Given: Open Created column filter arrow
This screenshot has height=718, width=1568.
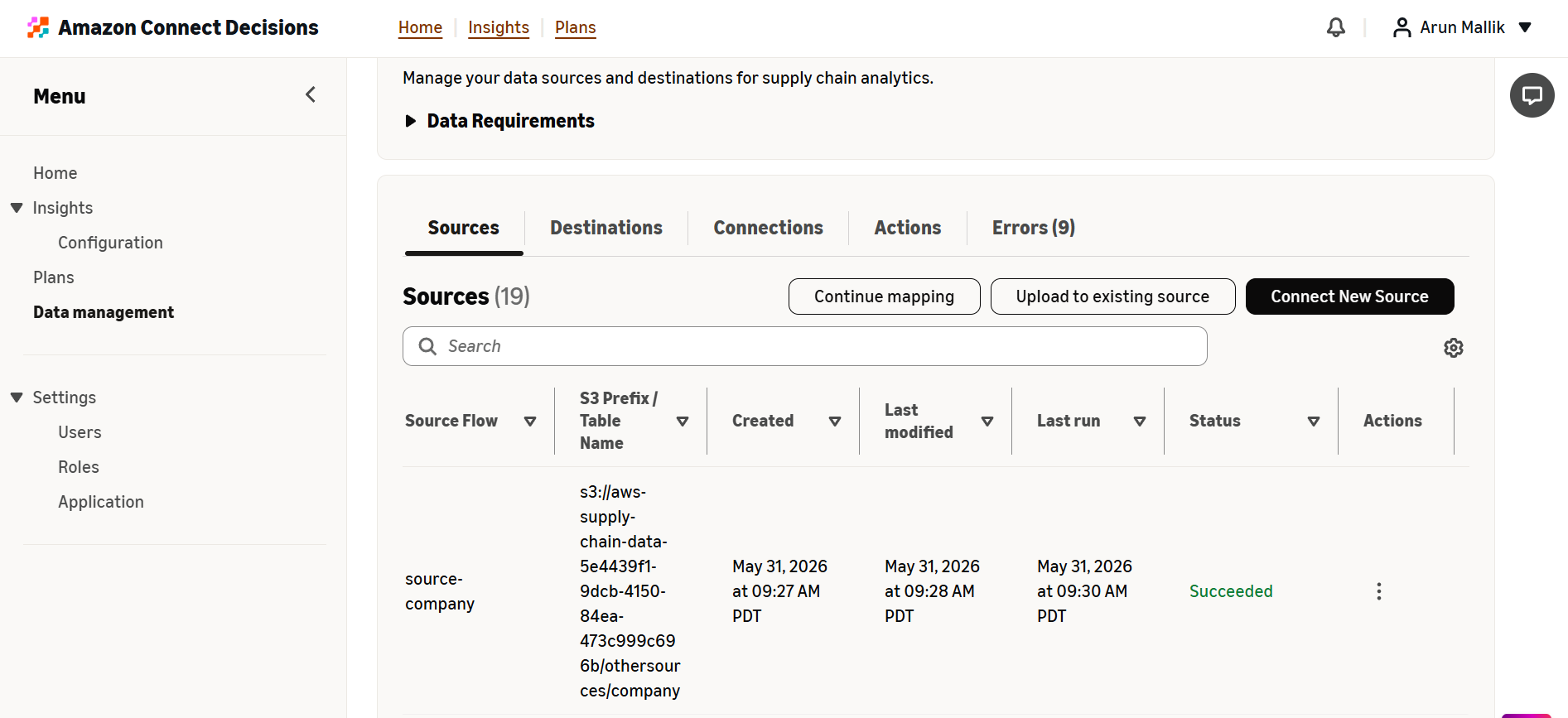Looking at the screenshot, I should [835, 422].
